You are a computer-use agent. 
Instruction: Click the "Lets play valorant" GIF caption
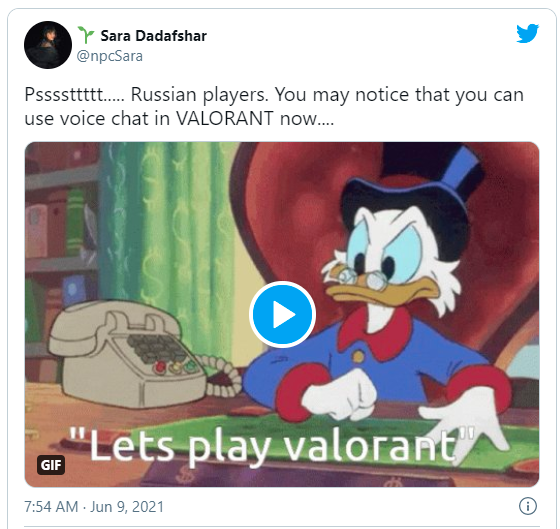(x=271, y=446)
